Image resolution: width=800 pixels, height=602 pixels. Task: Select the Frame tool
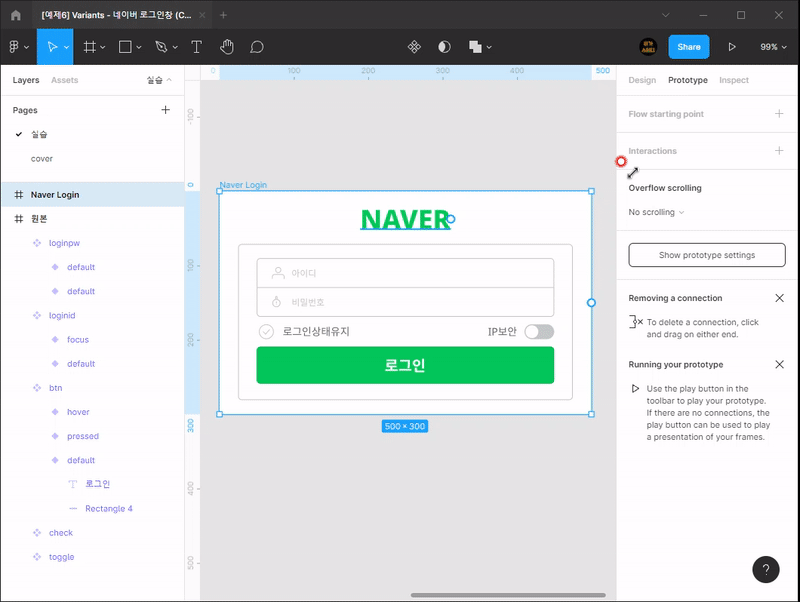(90, 47)
